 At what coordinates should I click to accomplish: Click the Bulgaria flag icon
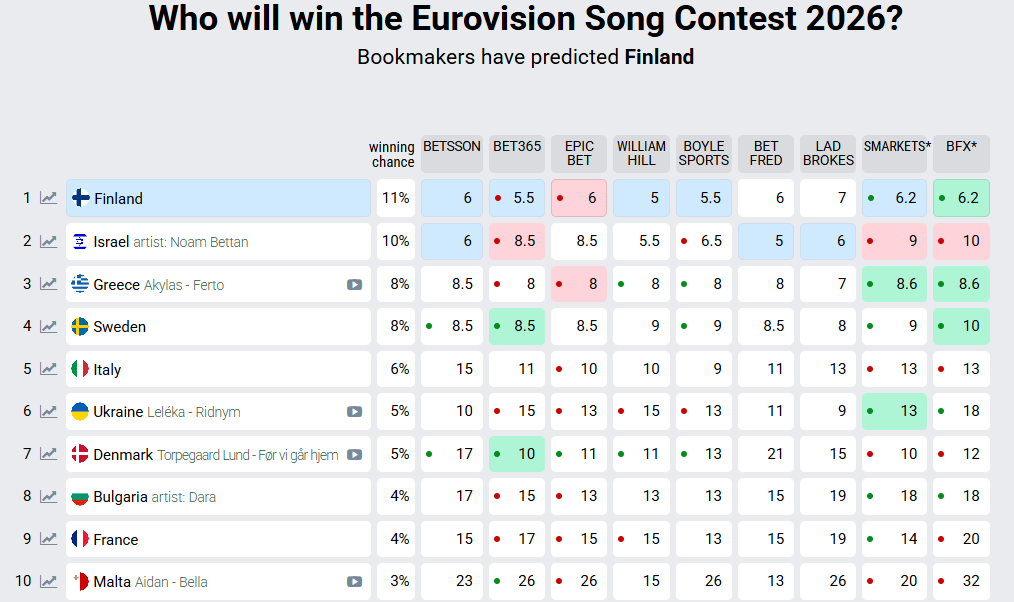click(x=80, y=496)
